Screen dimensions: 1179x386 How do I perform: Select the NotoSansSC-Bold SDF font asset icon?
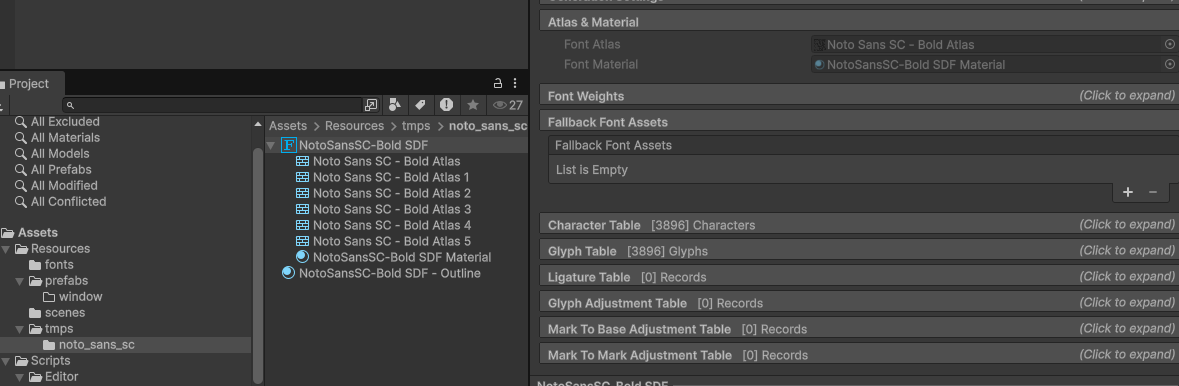pos(289,145)
